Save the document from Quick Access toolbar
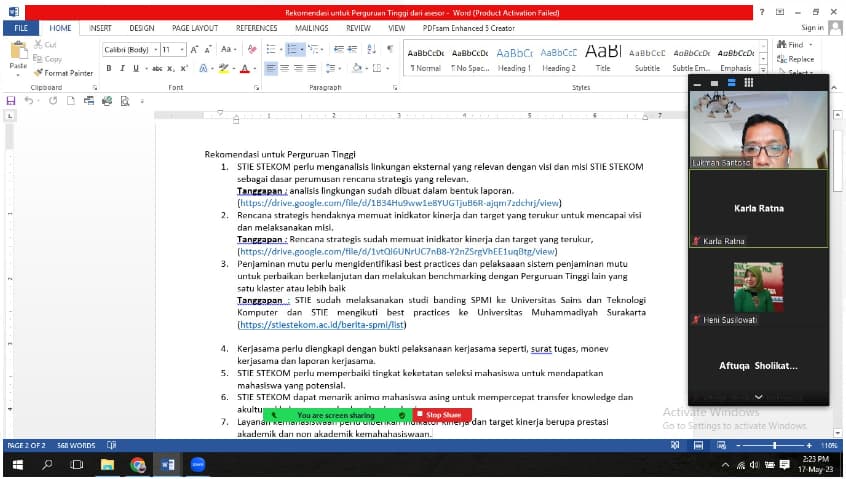846x479 pixels. pos(11,101)
